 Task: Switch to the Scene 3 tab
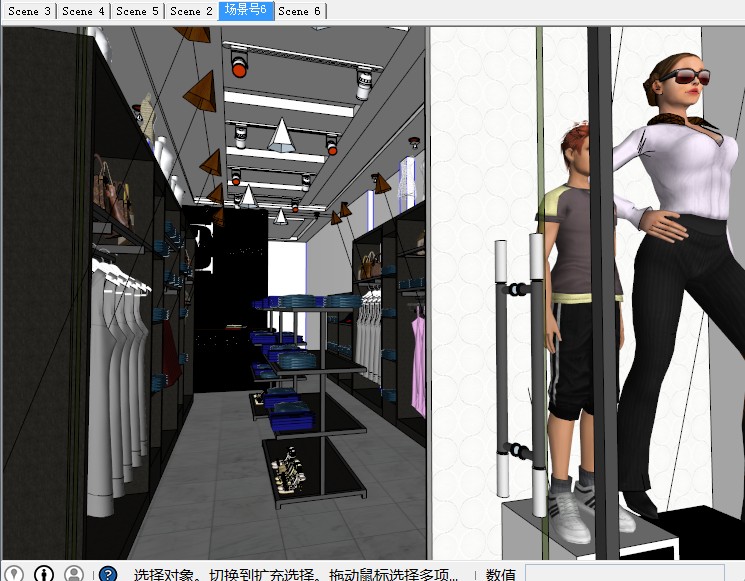(x=29, y=11)
